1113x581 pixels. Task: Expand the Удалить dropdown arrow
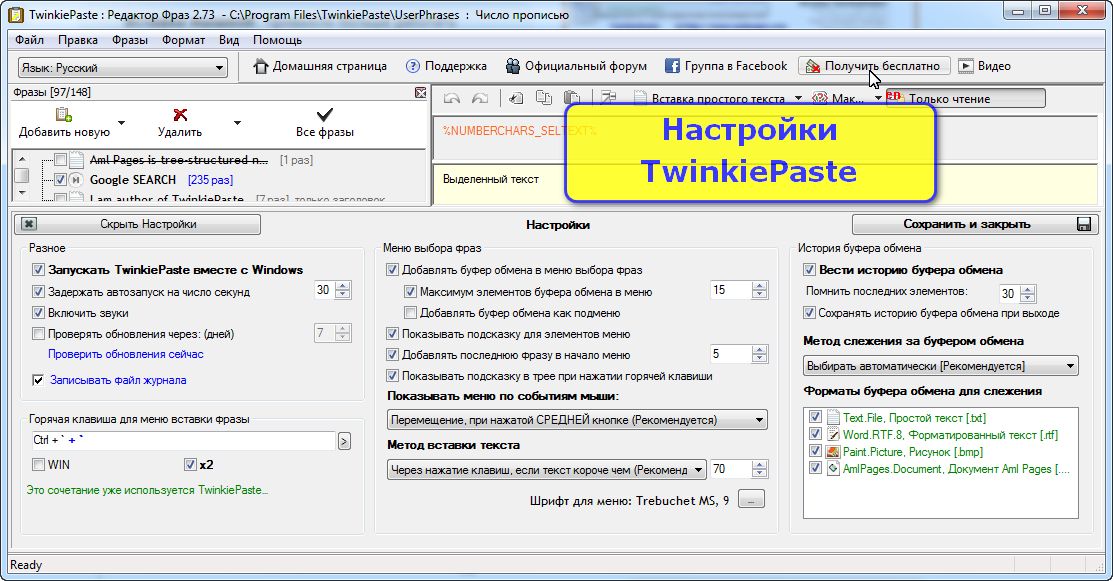pos(237,123)
